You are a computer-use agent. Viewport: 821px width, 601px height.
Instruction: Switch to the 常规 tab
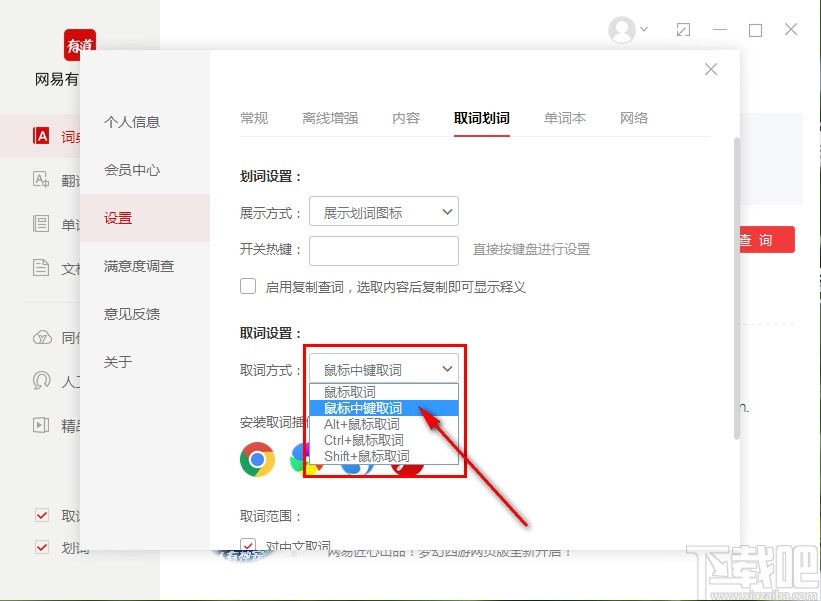coord(254,118)
